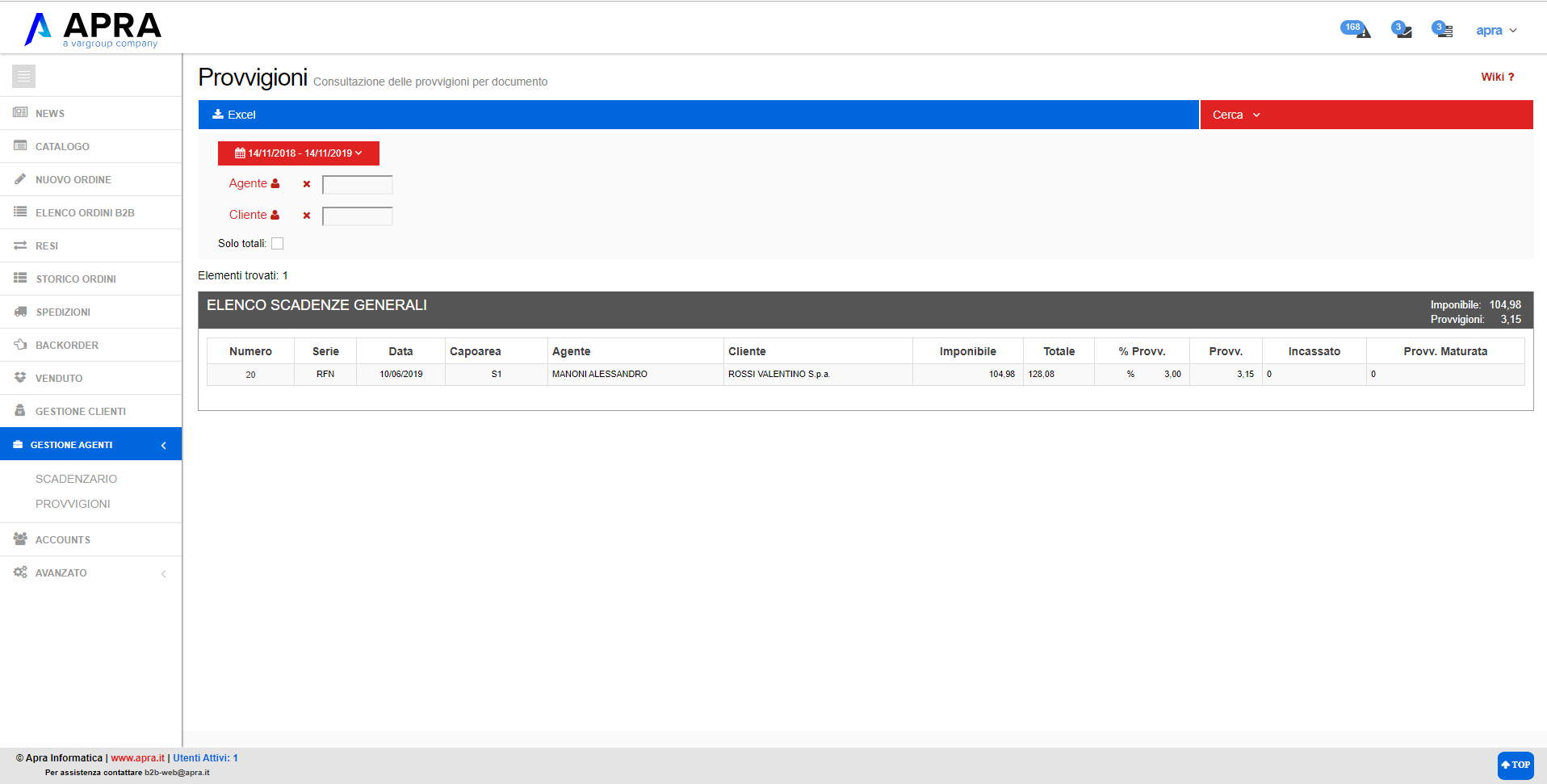Screen dimensions: 1547x784
Task: Open the apra user account dropdown
Action: tap(1496, 31)
